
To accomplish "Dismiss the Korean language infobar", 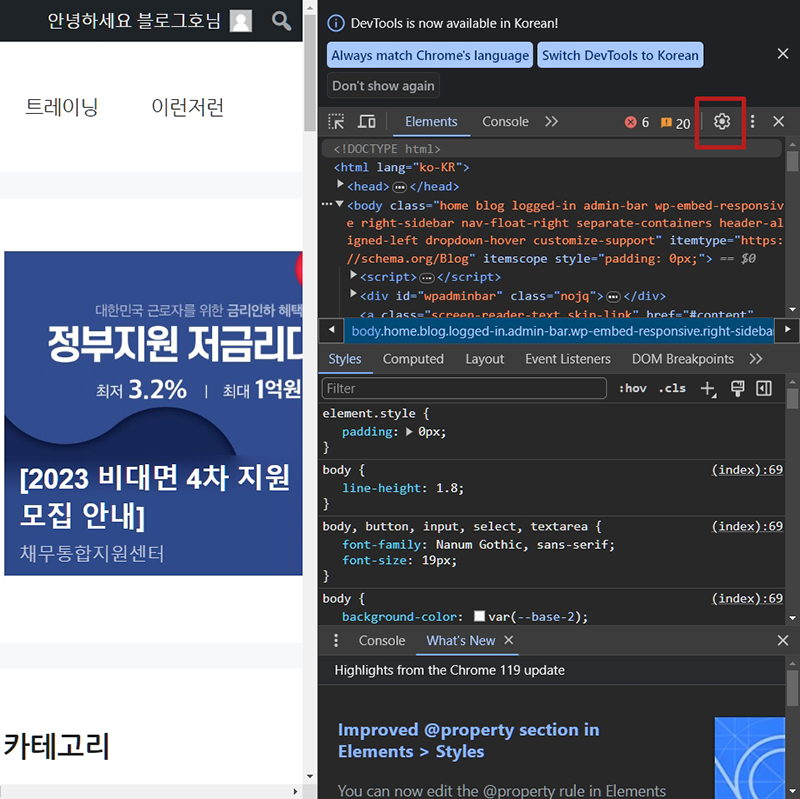I will [x=783, y=54].
